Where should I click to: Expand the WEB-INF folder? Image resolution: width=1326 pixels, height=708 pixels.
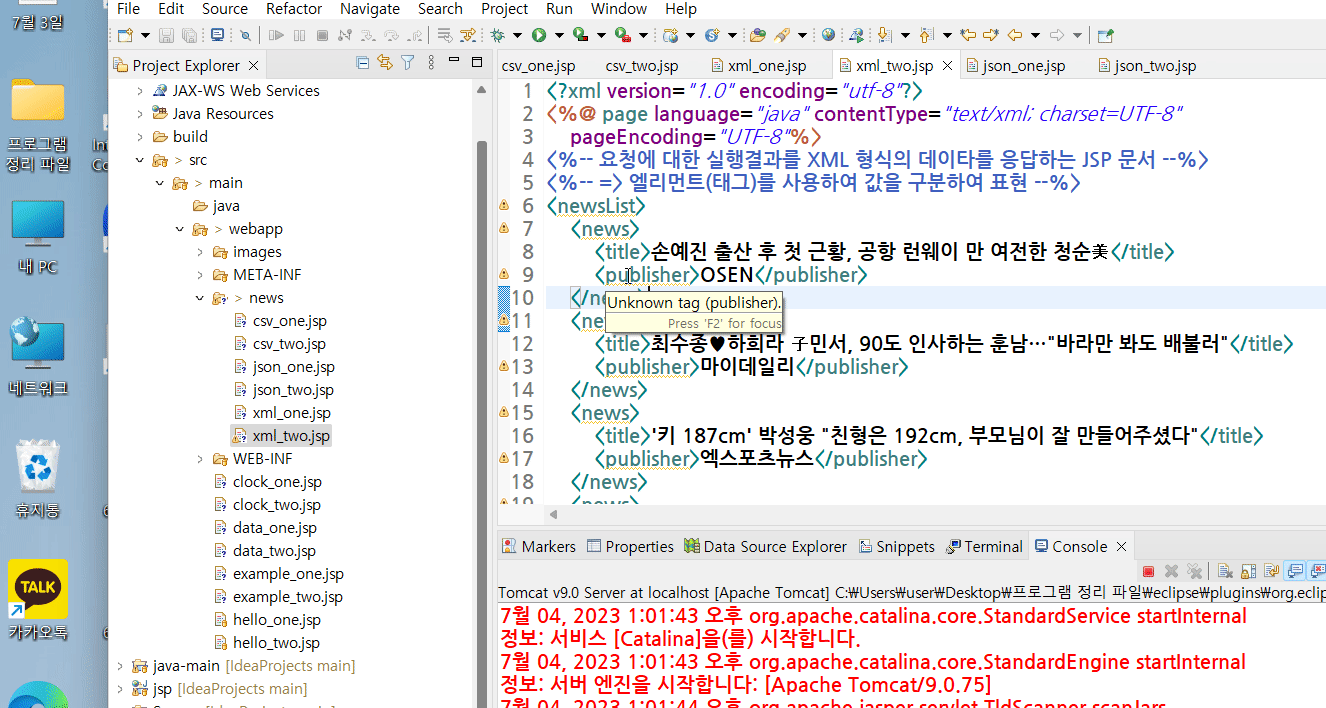tap(200, 459)
